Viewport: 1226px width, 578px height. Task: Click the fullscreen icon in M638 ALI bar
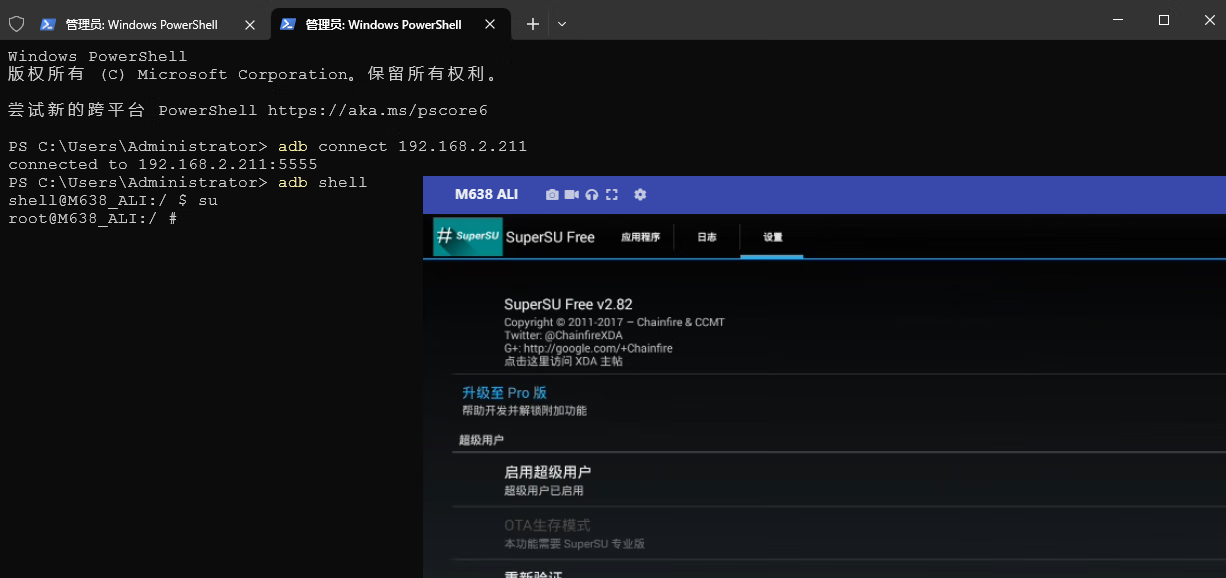[612, 195]
